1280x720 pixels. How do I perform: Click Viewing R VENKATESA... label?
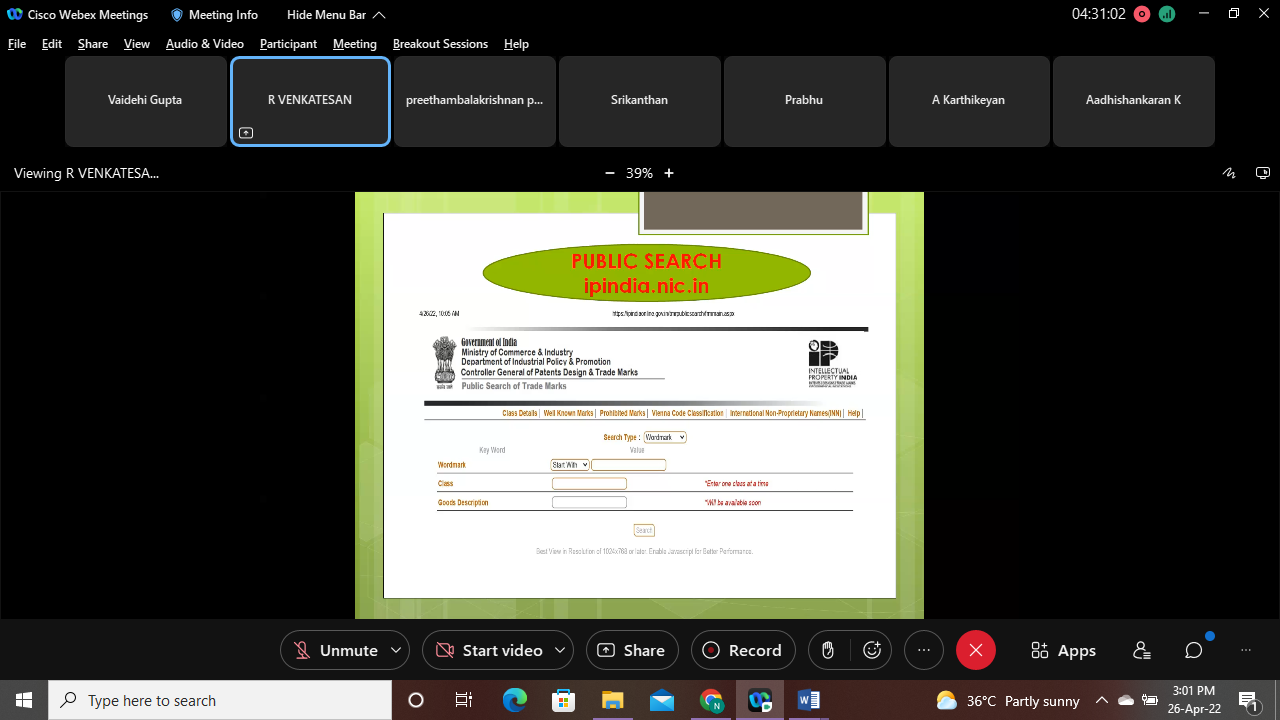click(x=86, y=173)
